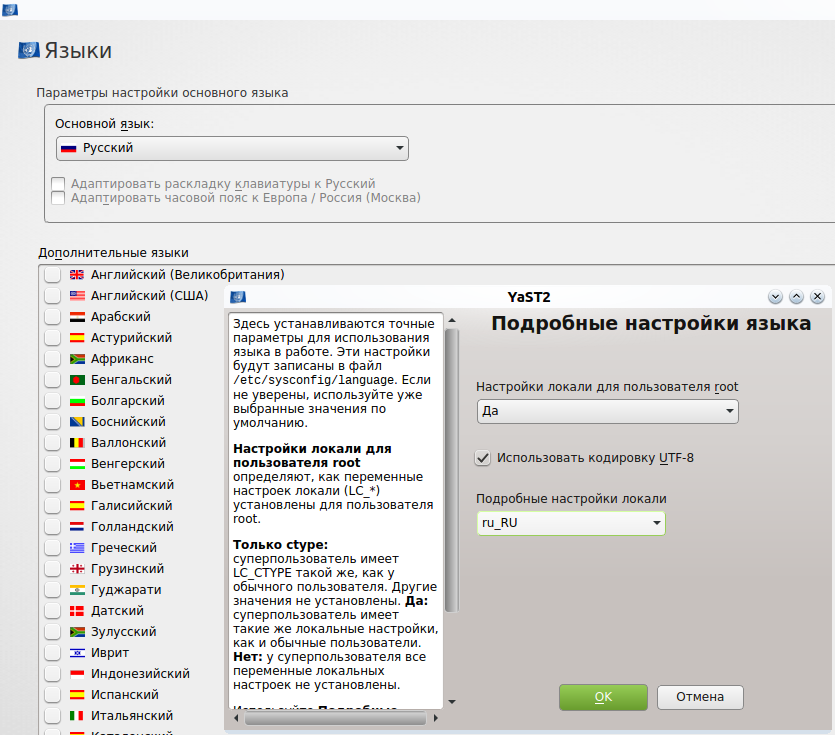Click the YaST2 dialog title bar icon
This screenshot has width=835, height=735.
pos(238,297)
